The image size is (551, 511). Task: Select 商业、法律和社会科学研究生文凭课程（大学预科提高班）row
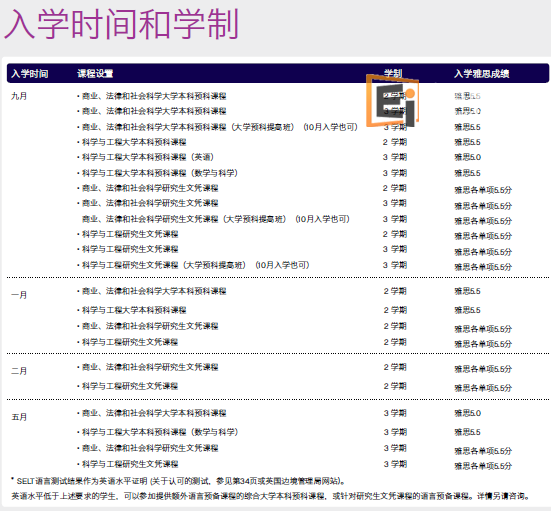click(216, 219)
